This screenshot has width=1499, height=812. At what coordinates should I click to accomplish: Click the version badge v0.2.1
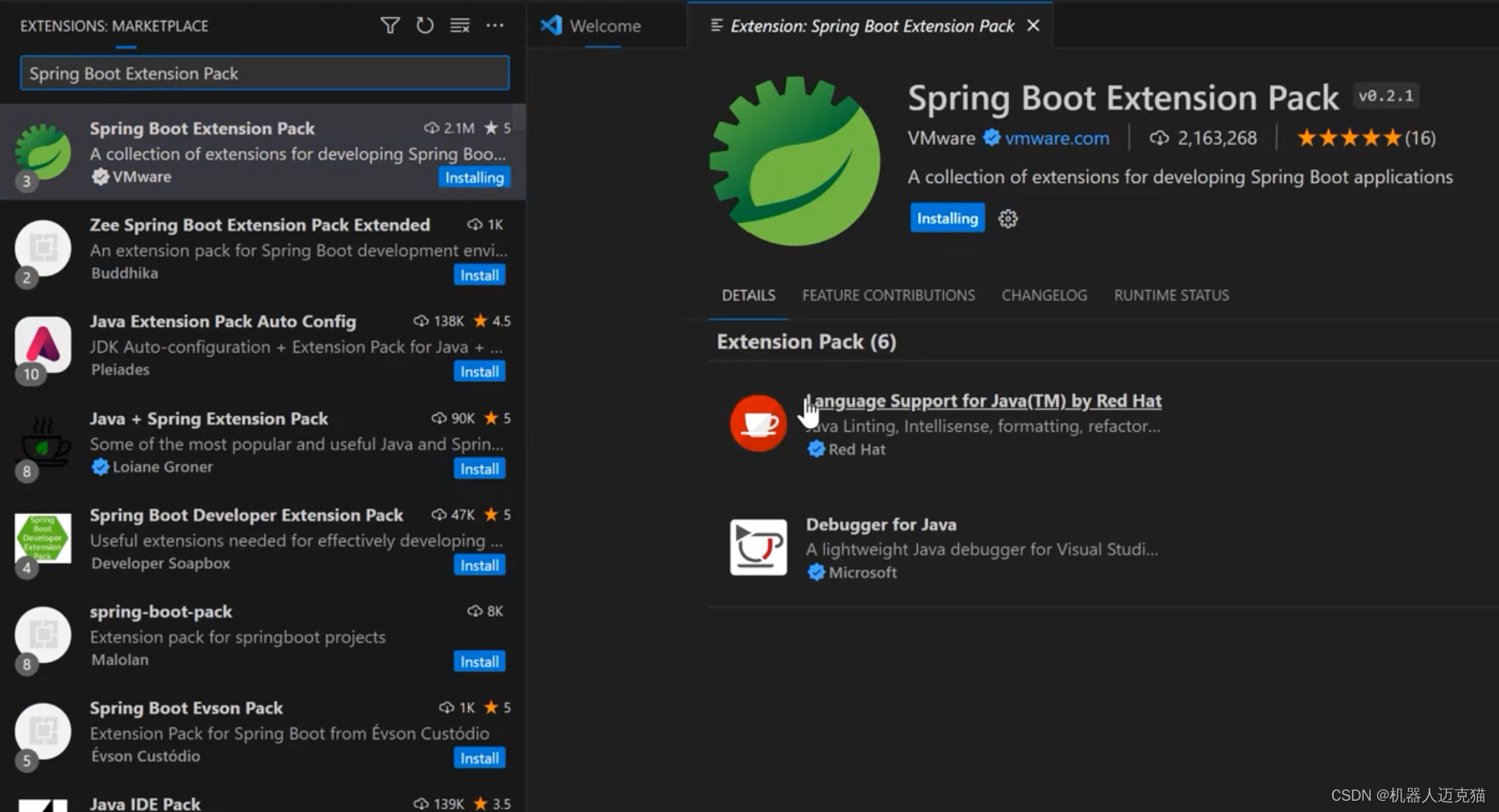click(x=1385, y=96)
